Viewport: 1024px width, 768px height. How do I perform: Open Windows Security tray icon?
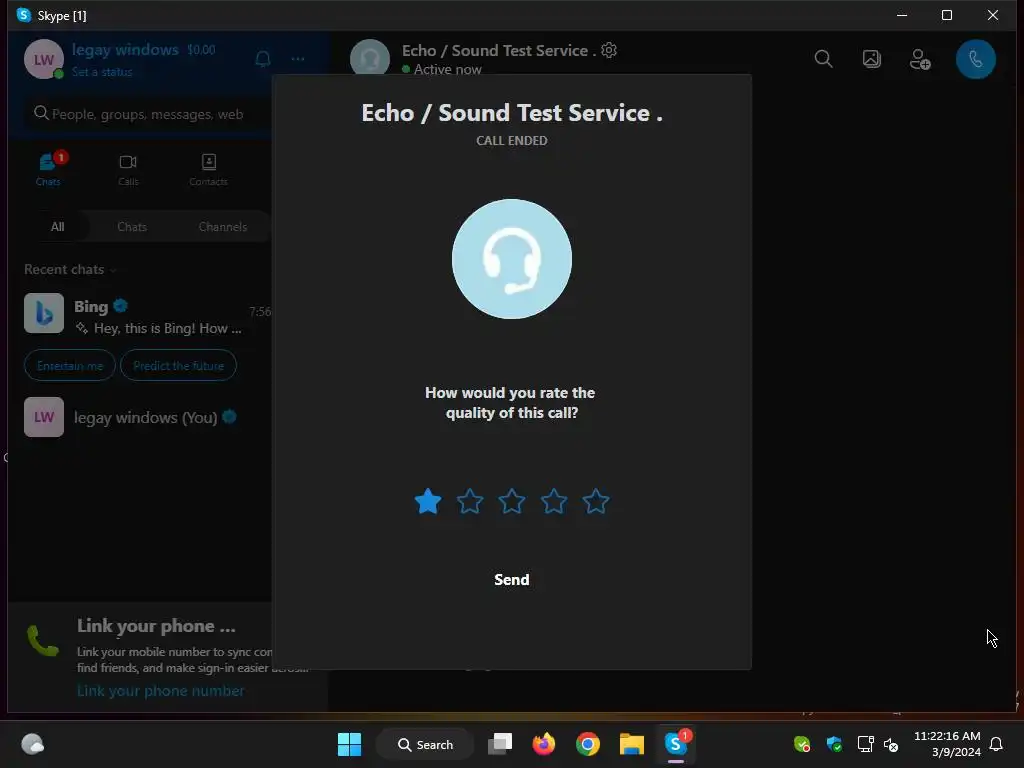coord(834,744)
